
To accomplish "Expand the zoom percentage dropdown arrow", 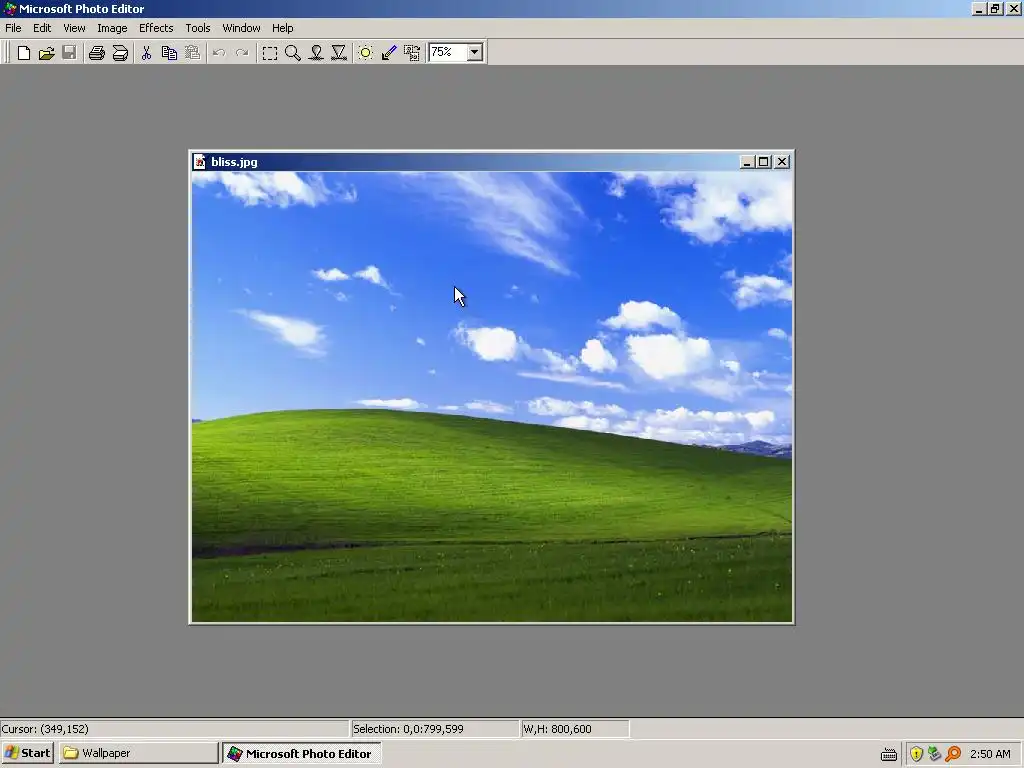I will pyautogui.click(x=475, y=52).
